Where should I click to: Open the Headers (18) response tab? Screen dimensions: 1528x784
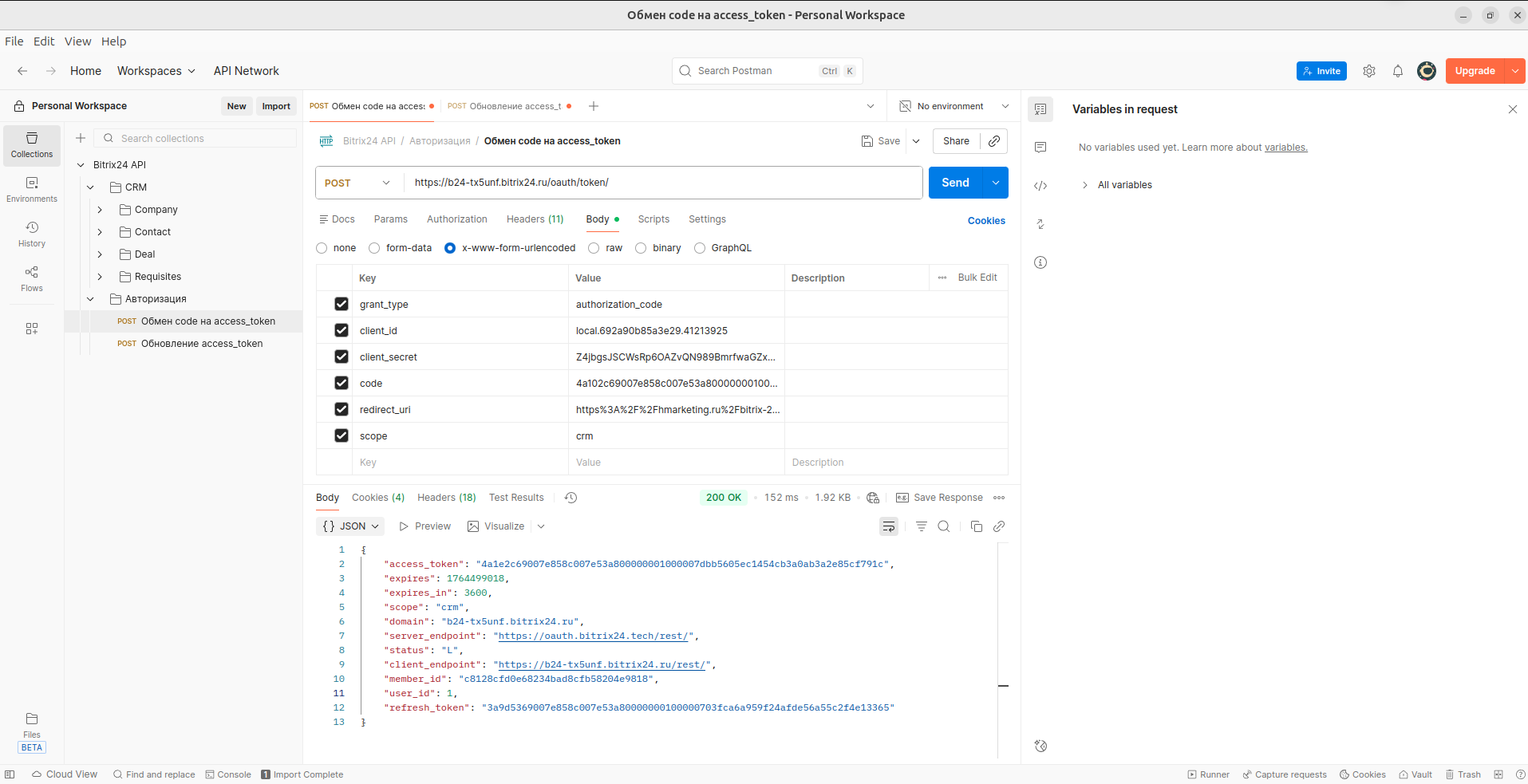(446, 498)
